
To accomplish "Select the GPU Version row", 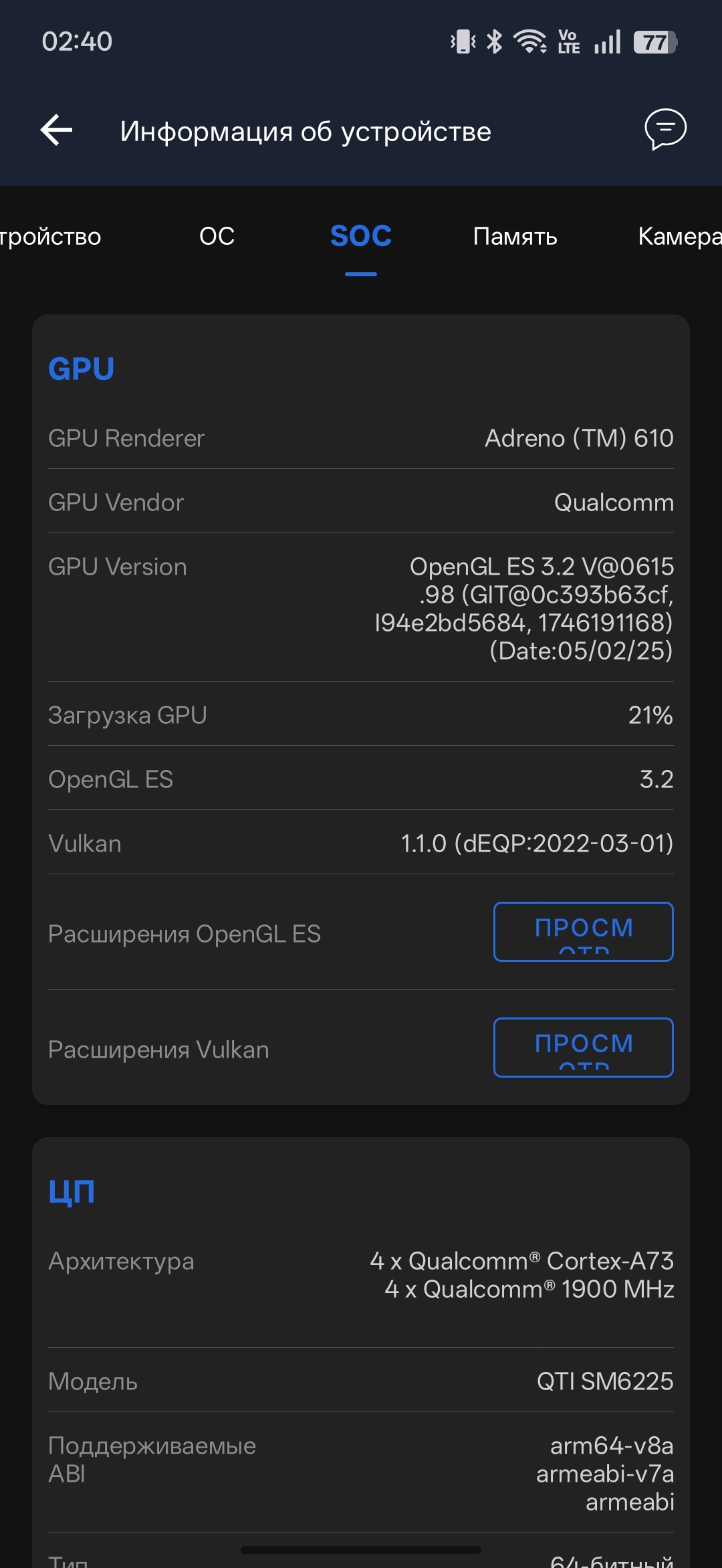I will tap(361, 608).
